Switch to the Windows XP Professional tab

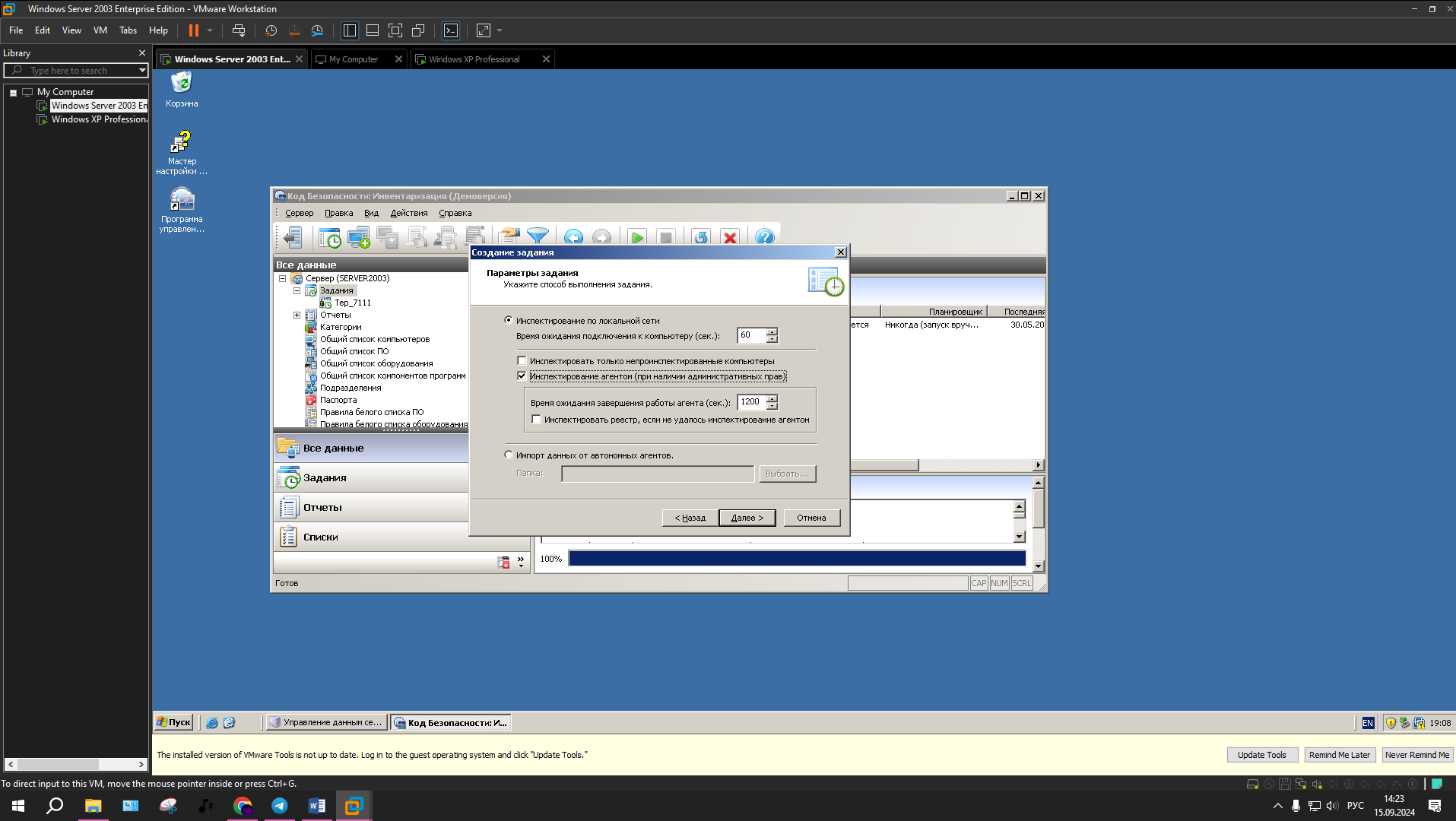click(x=483, y=59)
